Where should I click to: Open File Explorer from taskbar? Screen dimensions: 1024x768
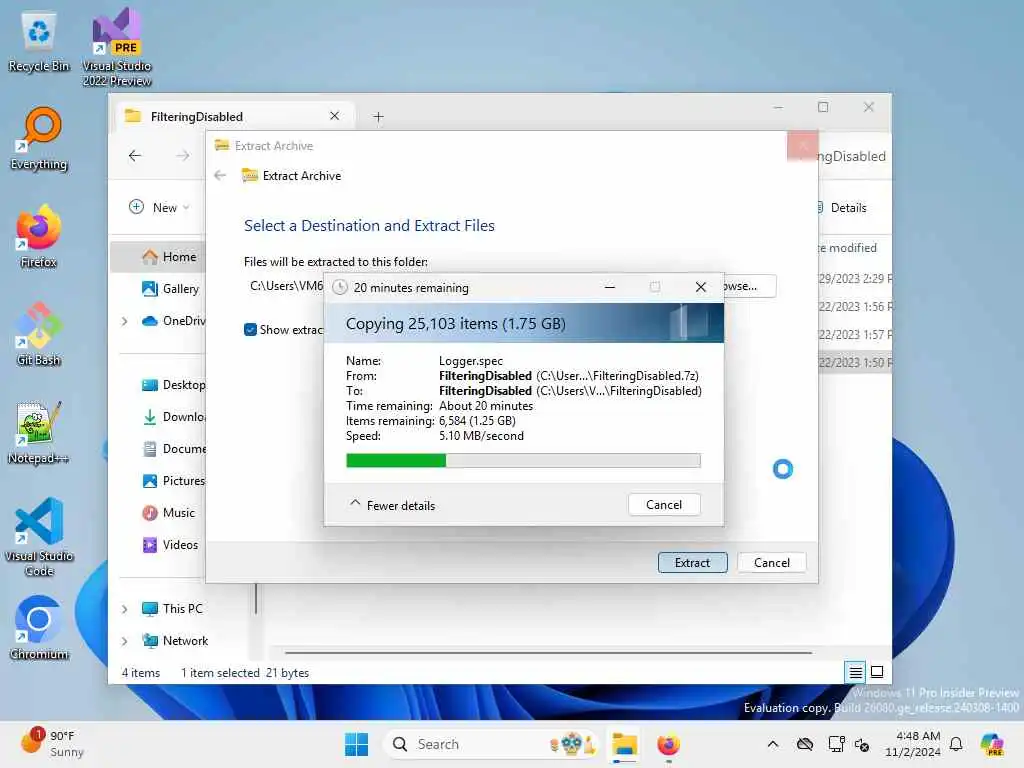[x=624, y=744]
